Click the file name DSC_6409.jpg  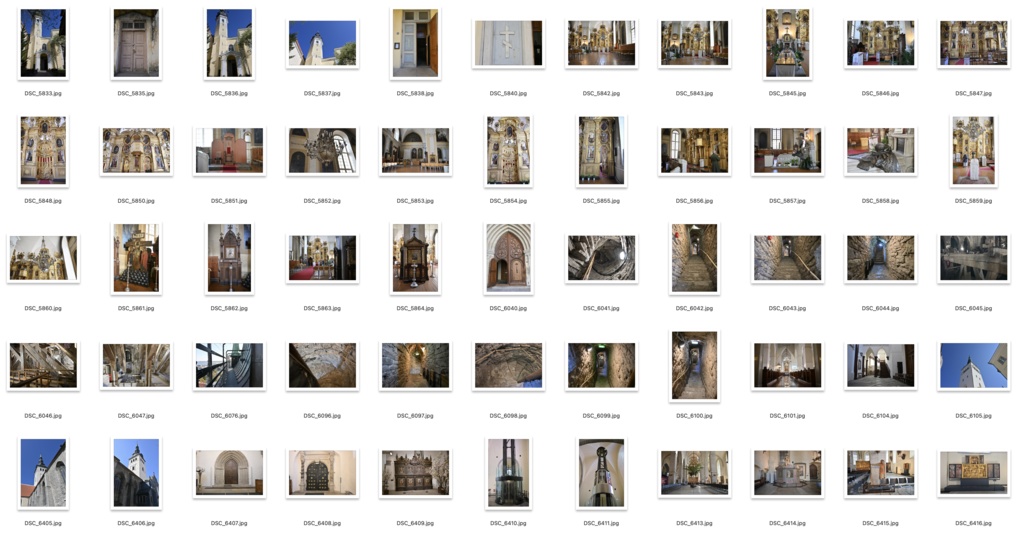click(x=415, y=523)
